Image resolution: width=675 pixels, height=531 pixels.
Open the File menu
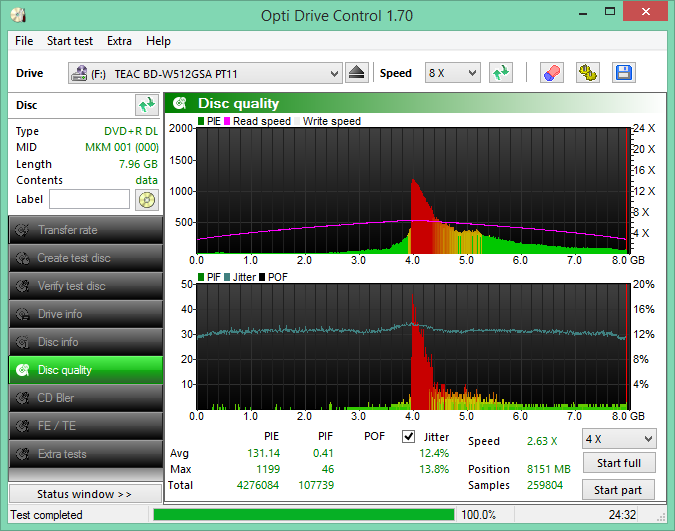(24, 41)
